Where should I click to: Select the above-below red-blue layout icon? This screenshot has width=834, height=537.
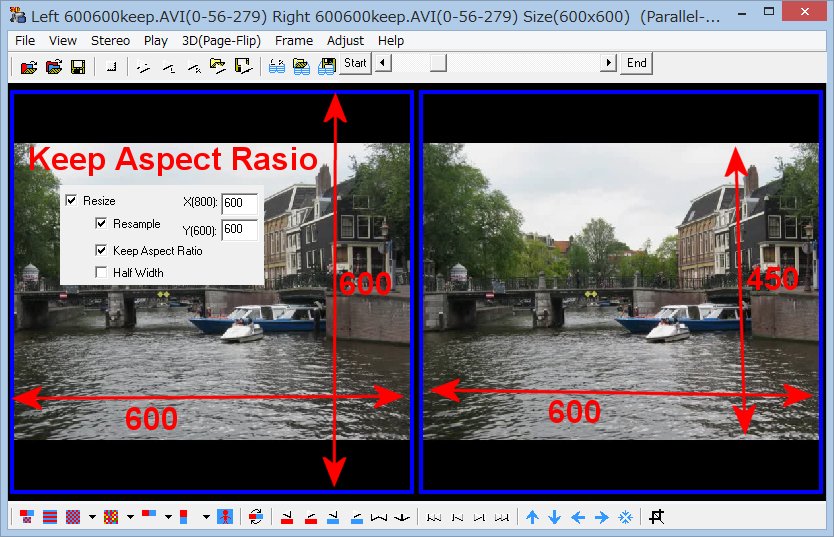point(184,516)
